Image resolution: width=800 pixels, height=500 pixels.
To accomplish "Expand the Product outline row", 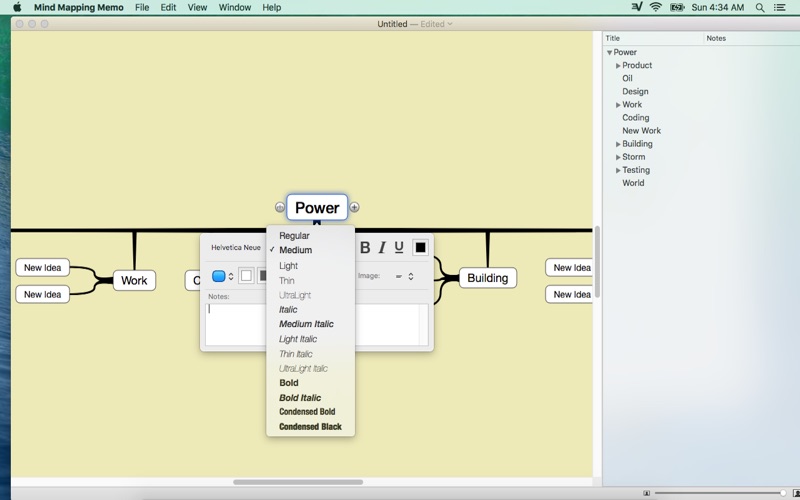I will point(618,66).
